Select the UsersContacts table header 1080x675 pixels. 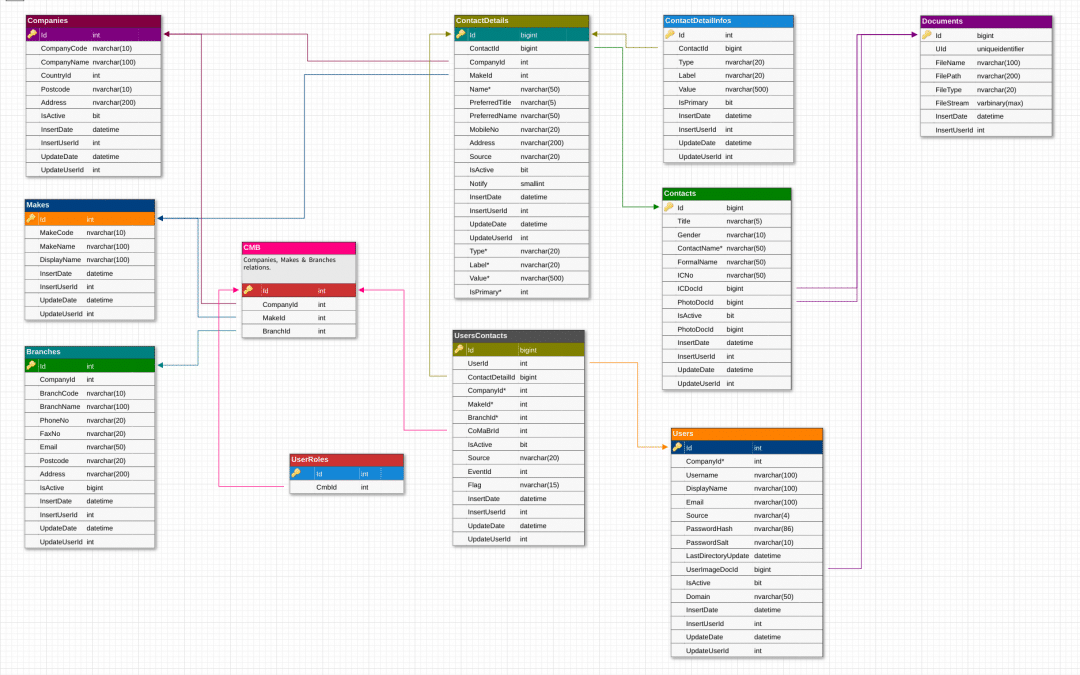[519, 336]
